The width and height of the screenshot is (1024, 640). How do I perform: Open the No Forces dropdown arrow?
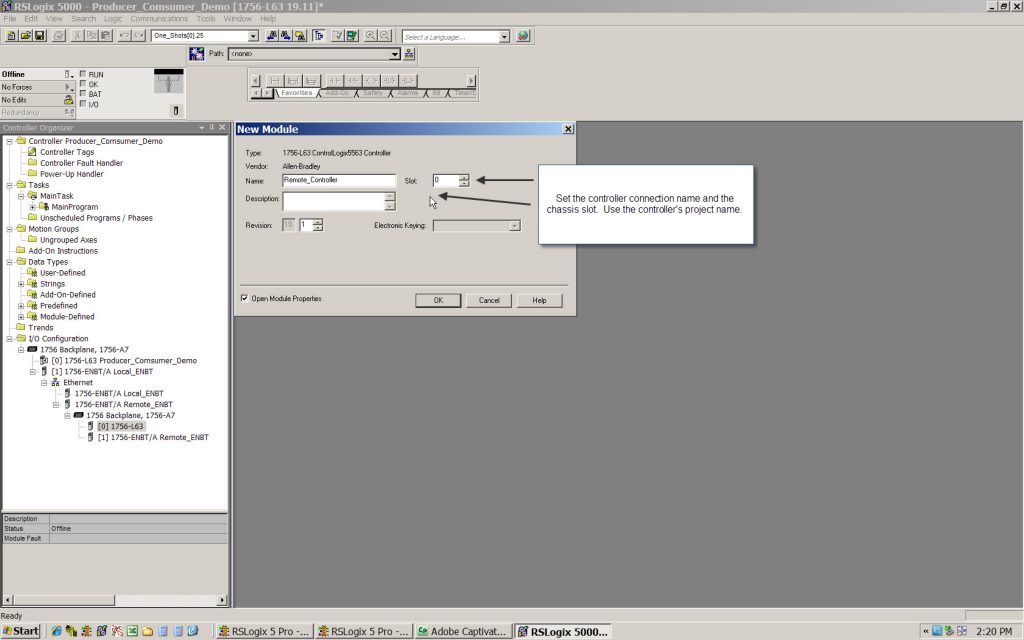tap(68, 87)
